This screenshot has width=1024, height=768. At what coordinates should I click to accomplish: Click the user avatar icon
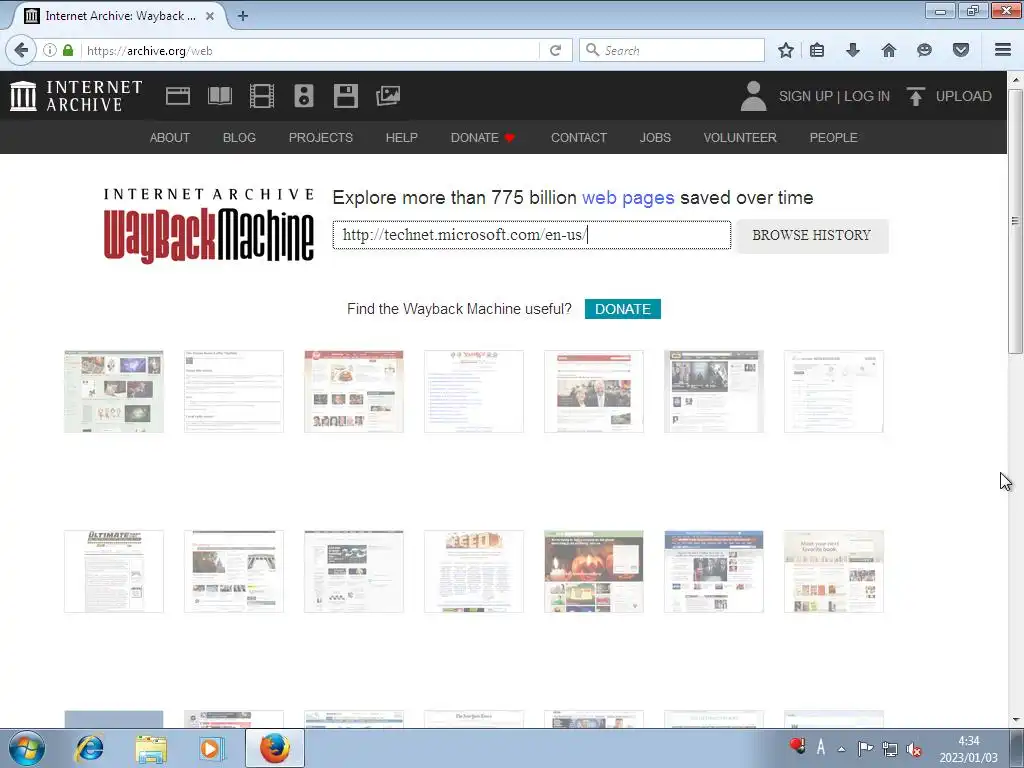753,96
